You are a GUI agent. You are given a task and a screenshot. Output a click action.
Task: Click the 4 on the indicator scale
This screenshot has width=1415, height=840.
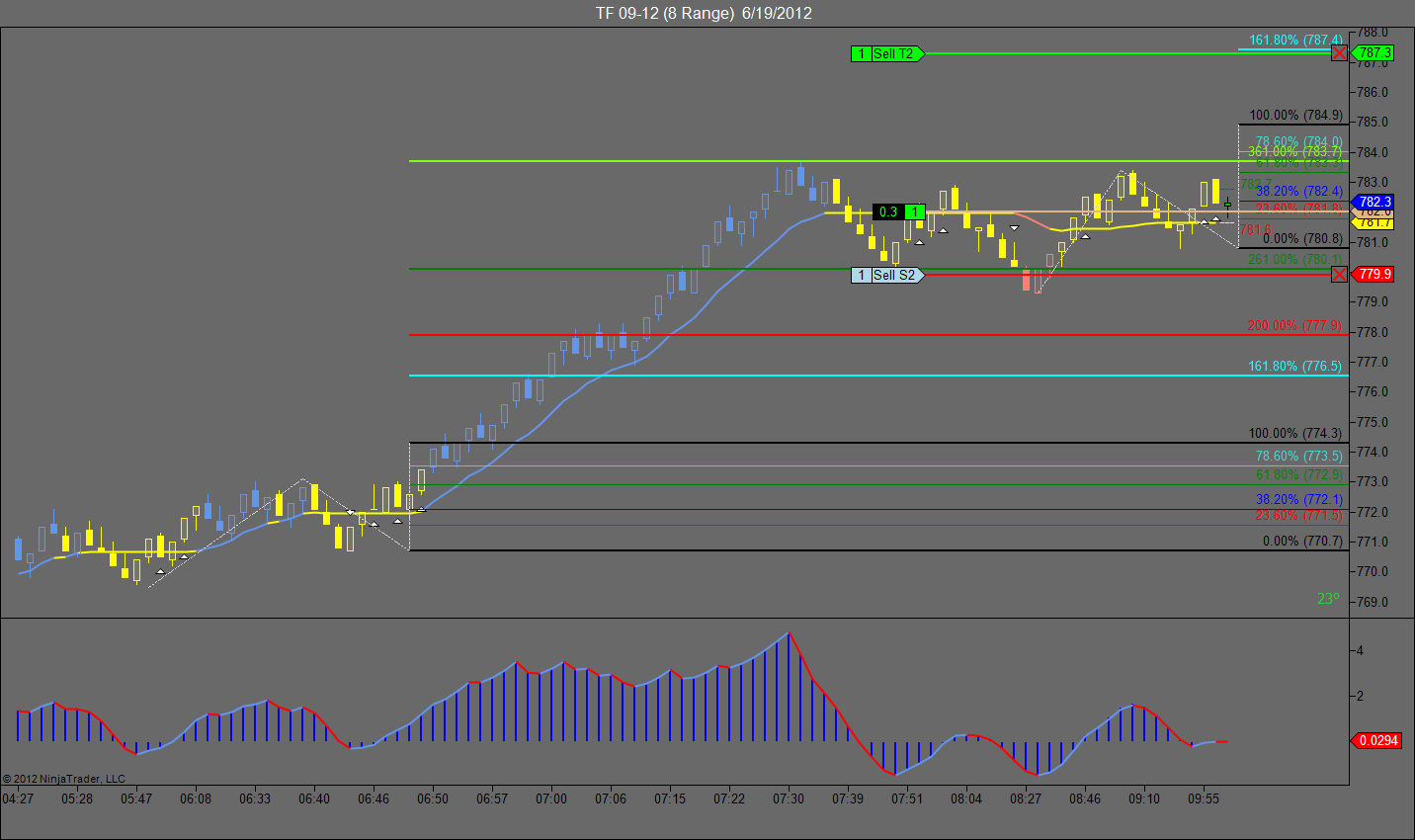pos(1361,650)
